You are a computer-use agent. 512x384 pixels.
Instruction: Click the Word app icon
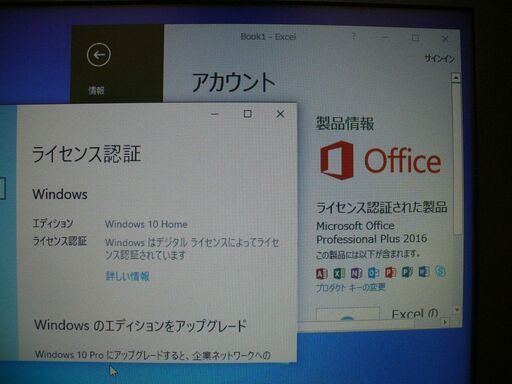click(x=424, y=272)
